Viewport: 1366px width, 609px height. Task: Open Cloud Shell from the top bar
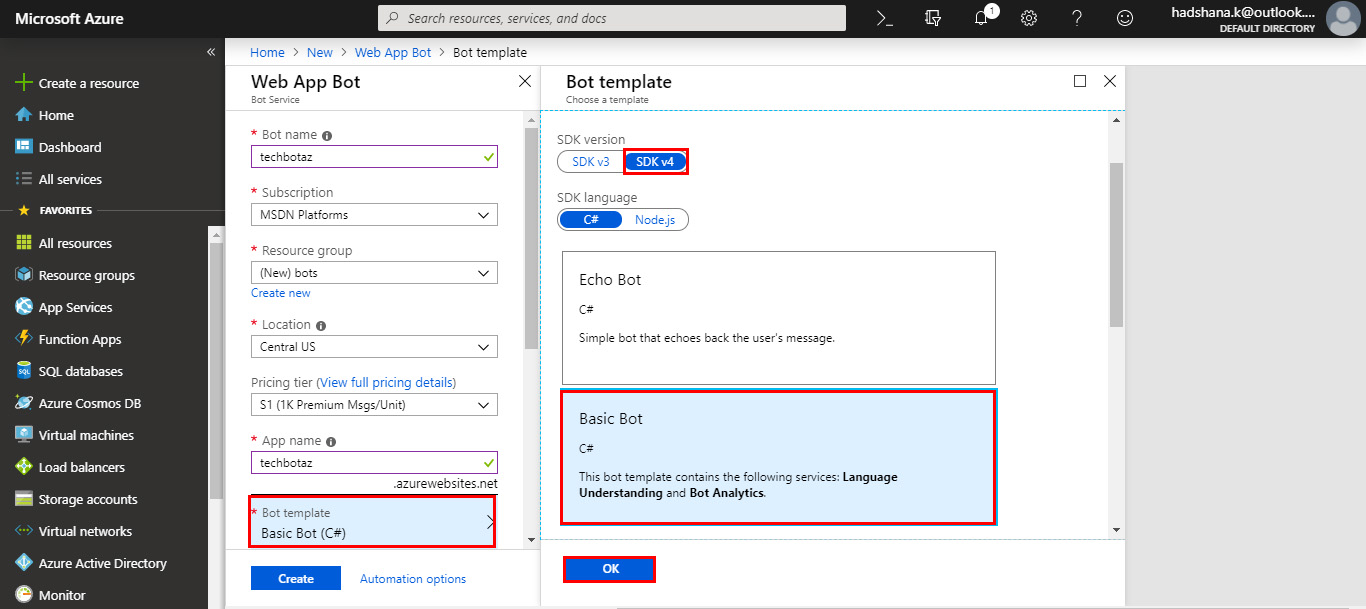click(884, 18)
